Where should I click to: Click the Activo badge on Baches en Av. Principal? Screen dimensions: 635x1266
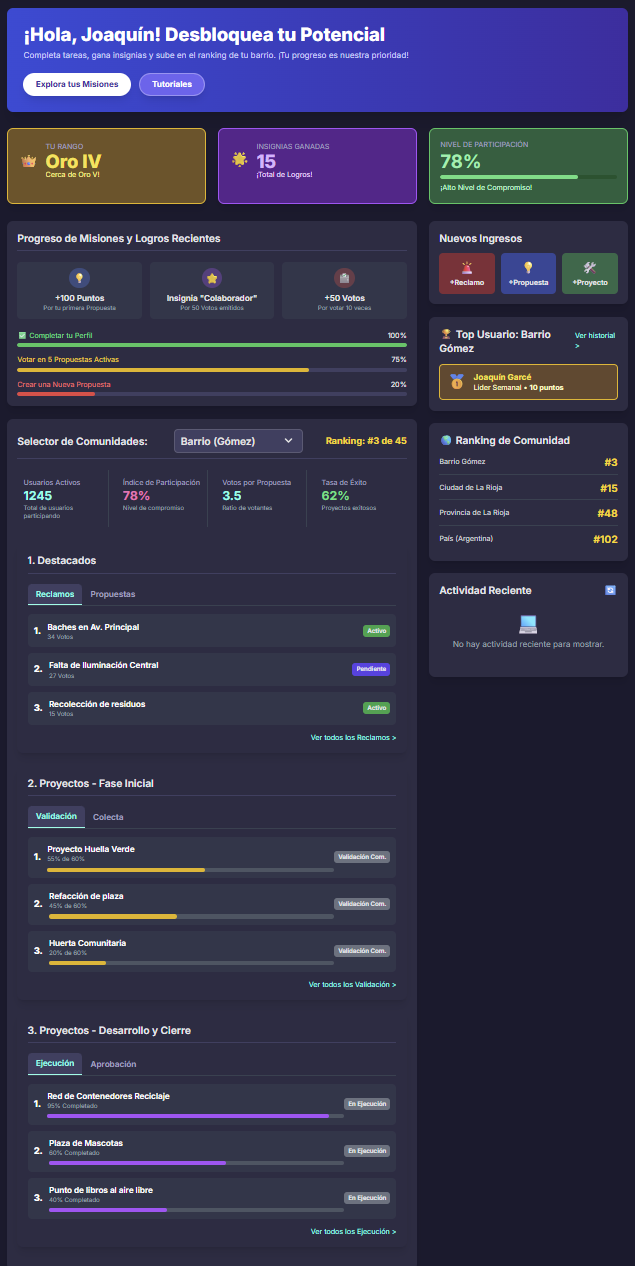(376, 631)
